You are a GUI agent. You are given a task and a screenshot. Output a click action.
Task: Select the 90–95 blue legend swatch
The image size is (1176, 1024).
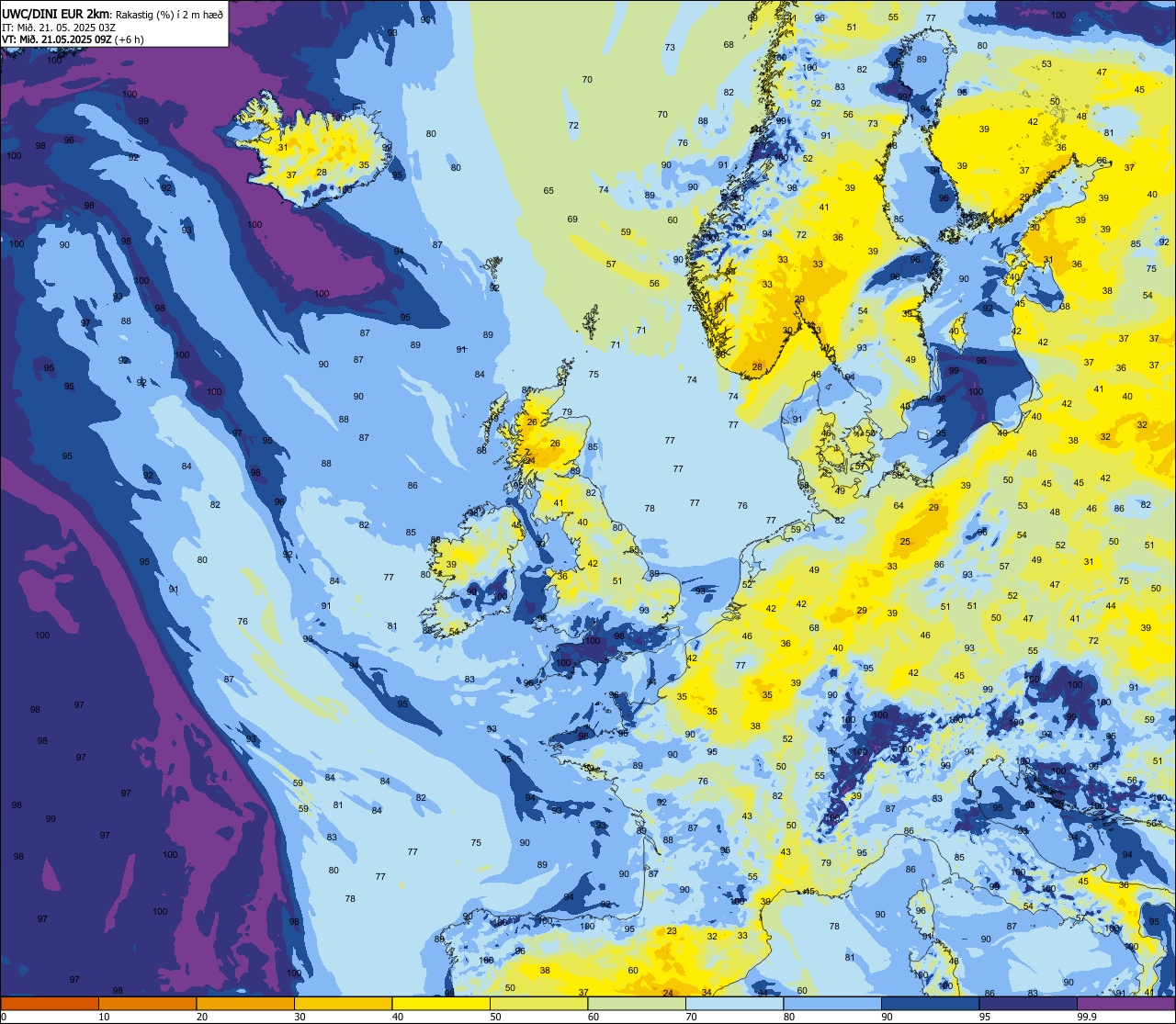pos(930,1003)
